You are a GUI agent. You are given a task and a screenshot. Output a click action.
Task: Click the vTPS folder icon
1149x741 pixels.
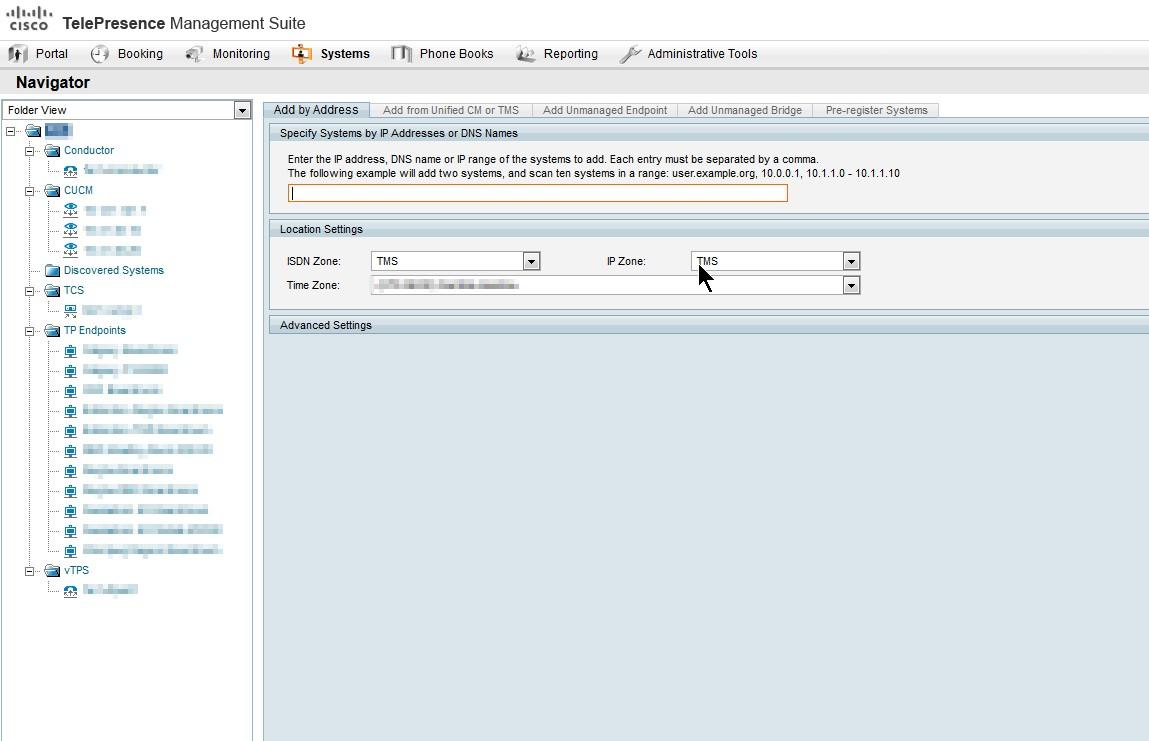click(x=52, y=570)
